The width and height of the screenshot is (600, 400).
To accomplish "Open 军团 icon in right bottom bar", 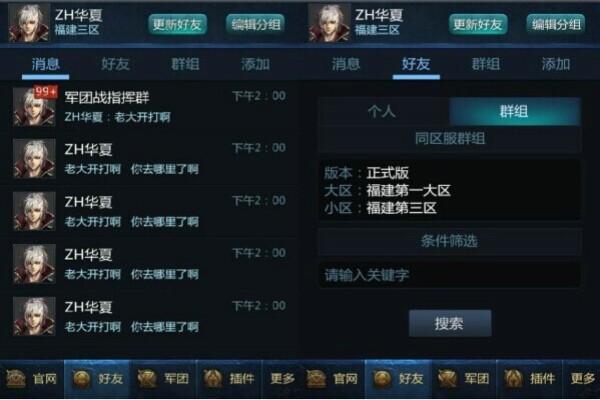I will 447,379.
